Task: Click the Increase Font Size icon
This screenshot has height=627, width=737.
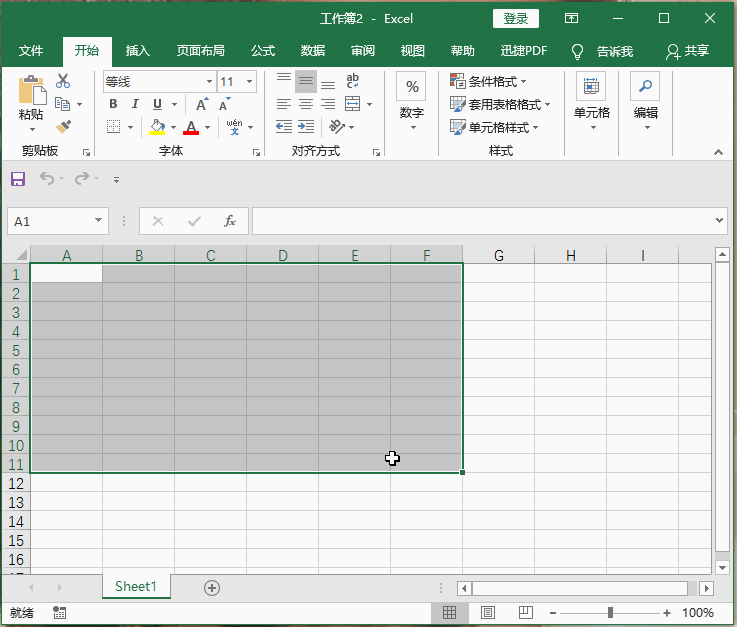Action: click(201, 104)
